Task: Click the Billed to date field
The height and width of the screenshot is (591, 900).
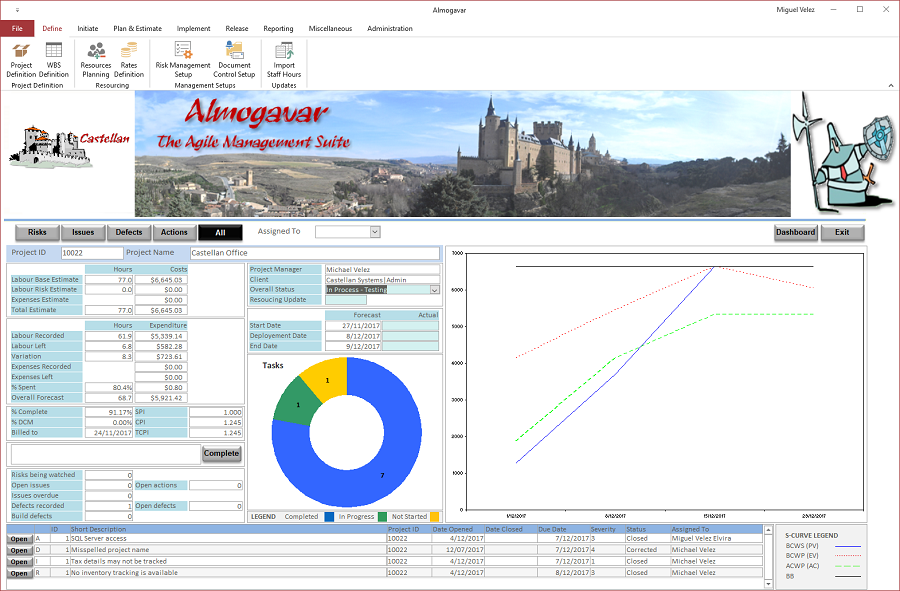Action: (x=109, y=433)
